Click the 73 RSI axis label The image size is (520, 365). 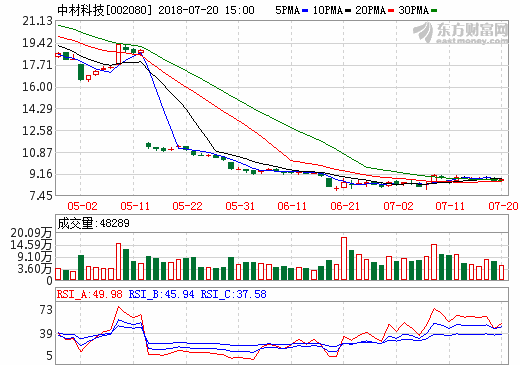[46, 310]
